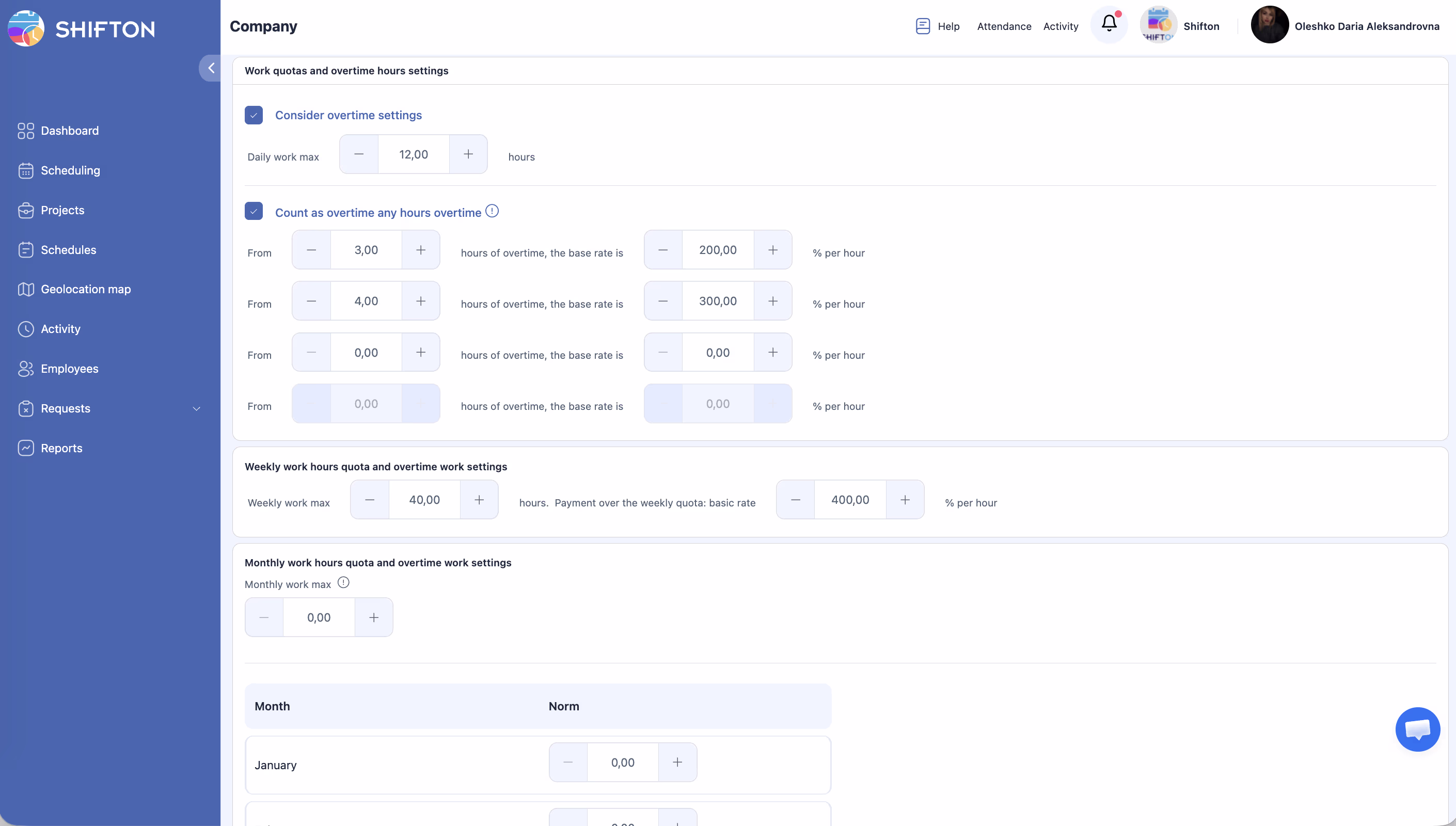The height and width of the screenshot is (826, 1456).
Task: Increase Daily work max hours with plus
Action: point(468,154)
